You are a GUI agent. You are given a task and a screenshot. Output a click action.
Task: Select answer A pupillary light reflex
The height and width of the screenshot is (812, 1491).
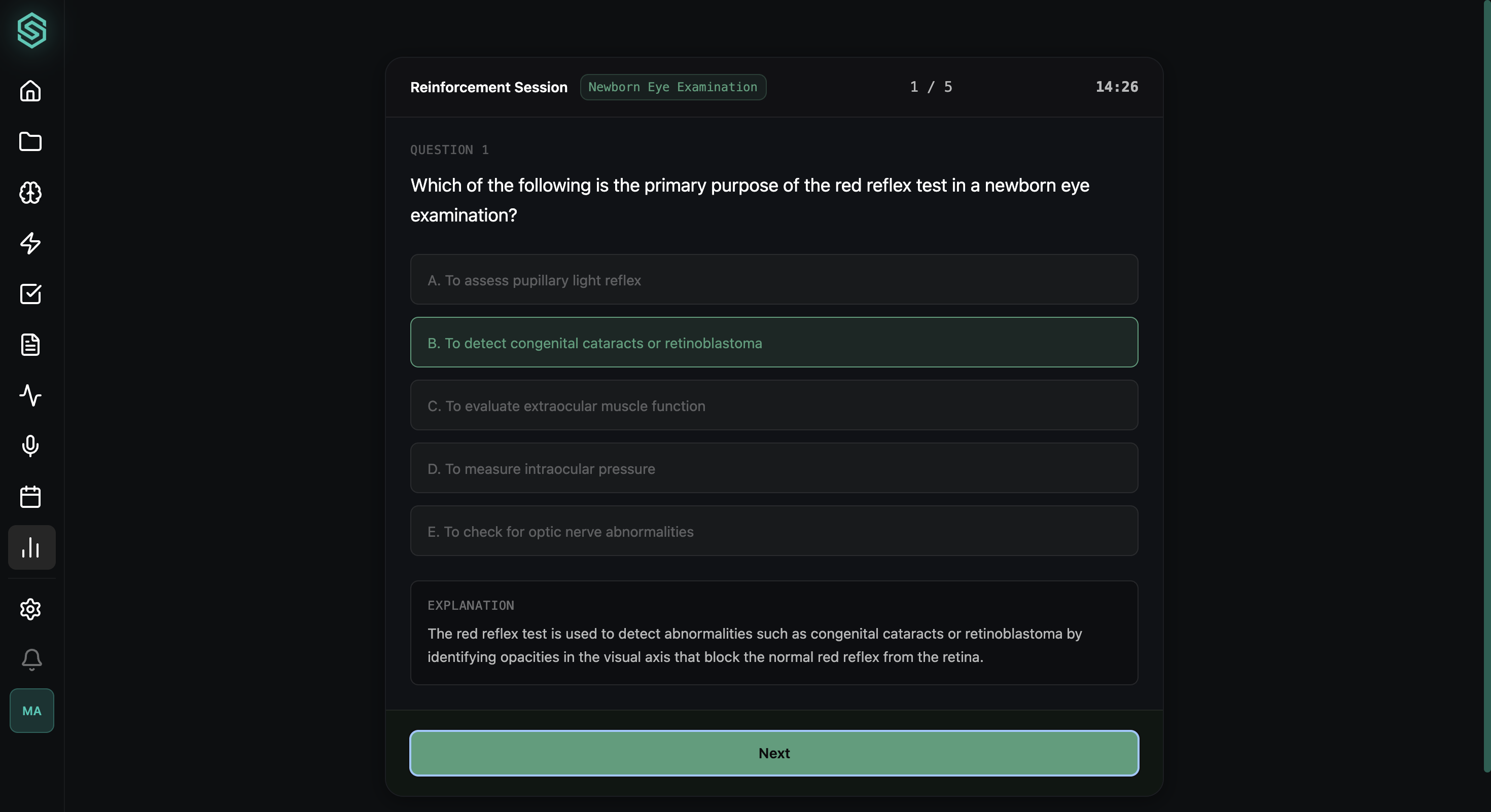(774, 280)
